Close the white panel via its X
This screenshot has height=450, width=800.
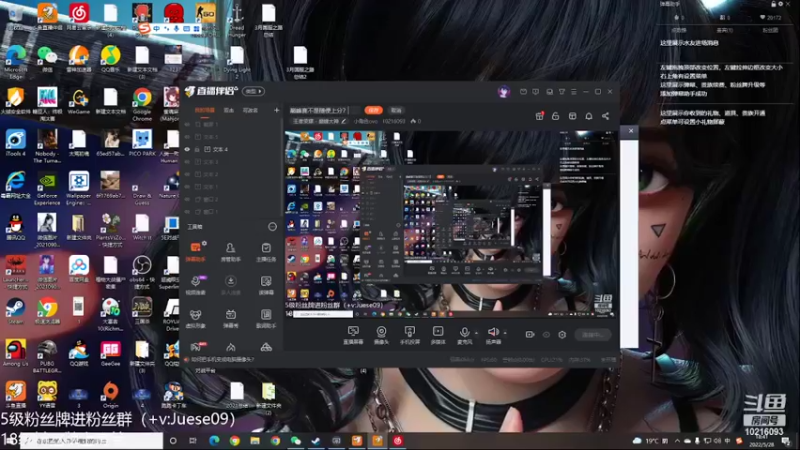tap(631, 131)
